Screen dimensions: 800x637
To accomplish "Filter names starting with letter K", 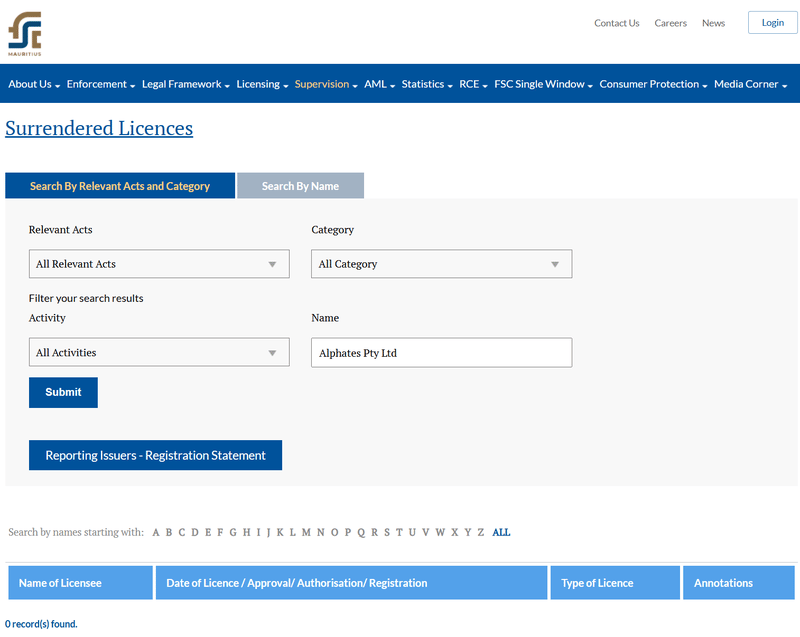I will pos(280,532).
